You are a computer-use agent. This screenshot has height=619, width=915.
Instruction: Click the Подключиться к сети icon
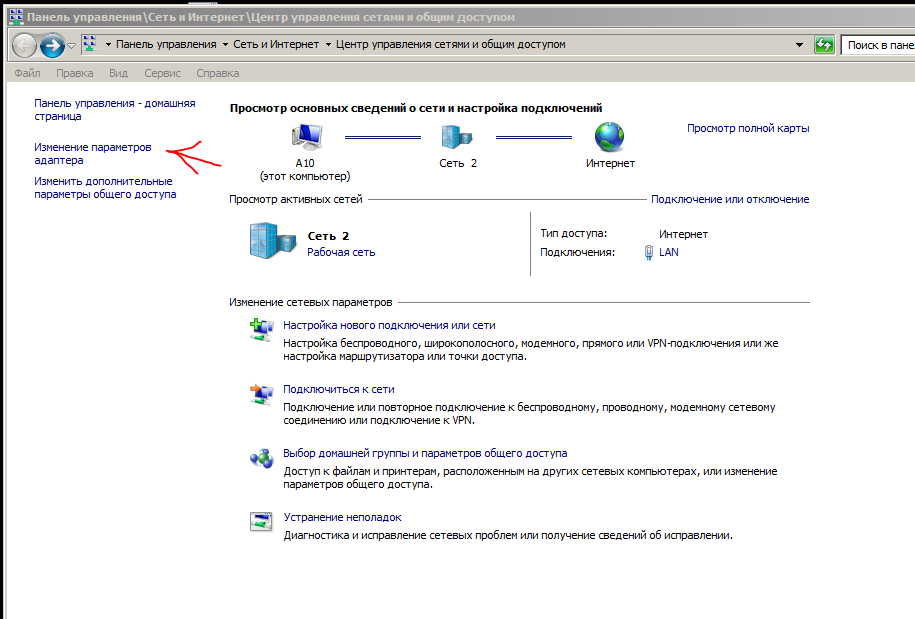coord(260,394)
